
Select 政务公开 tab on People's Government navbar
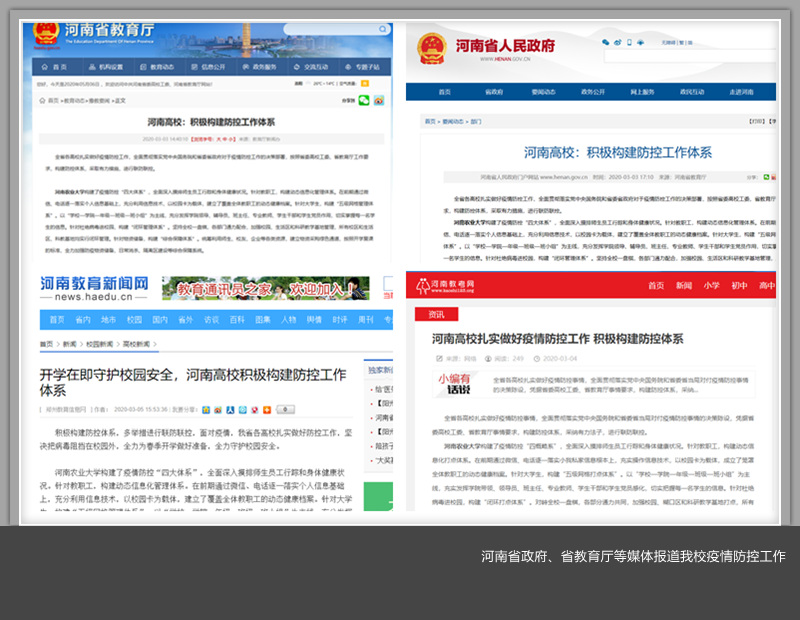pos(591,92)
